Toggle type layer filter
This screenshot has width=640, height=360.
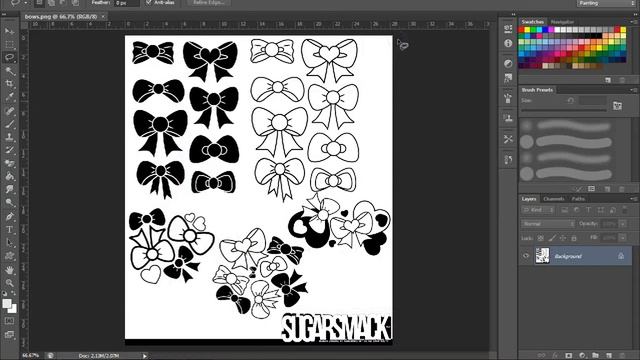coord(588,210)
